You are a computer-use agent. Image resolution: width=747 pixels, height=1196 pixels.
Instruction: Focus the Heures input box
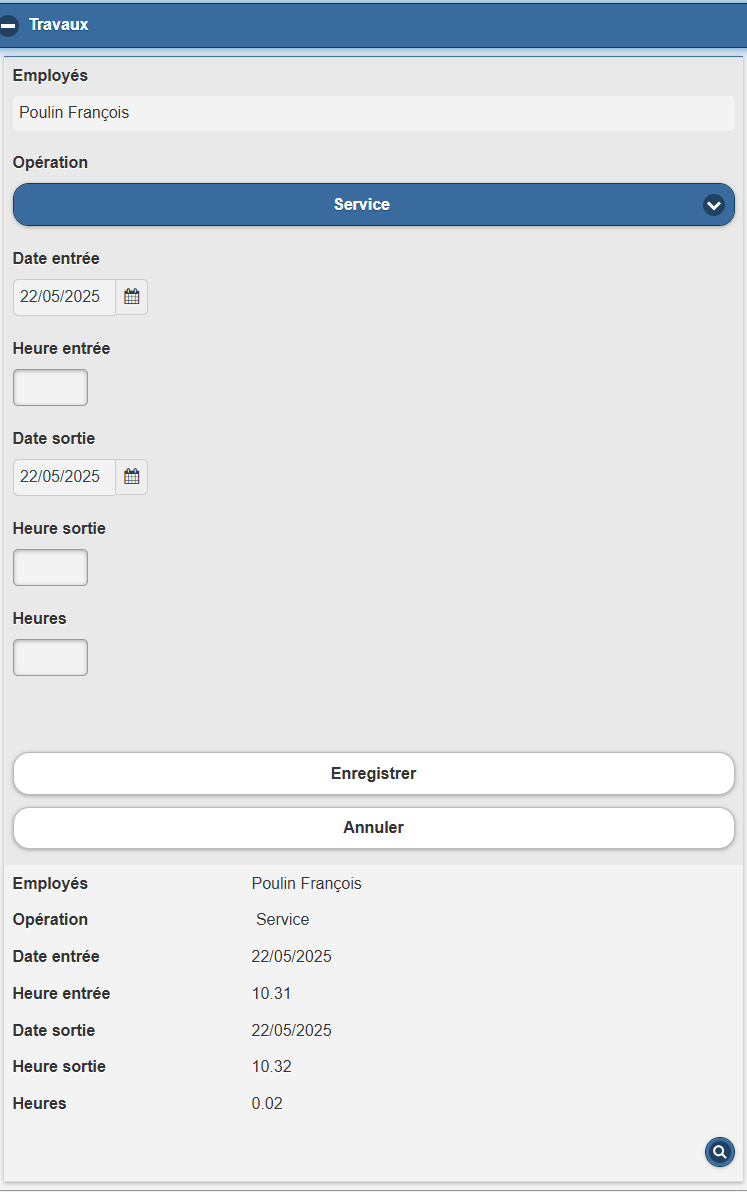[x=50, y=657]
